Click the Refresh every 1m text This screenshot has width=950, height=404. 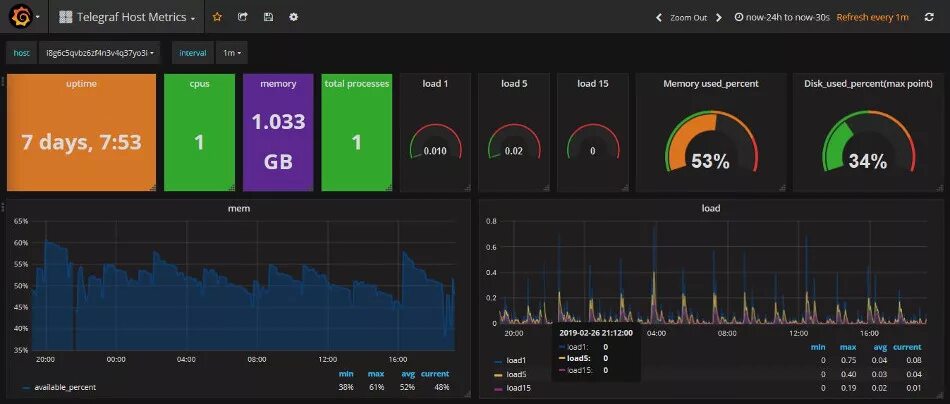point(872,17)
